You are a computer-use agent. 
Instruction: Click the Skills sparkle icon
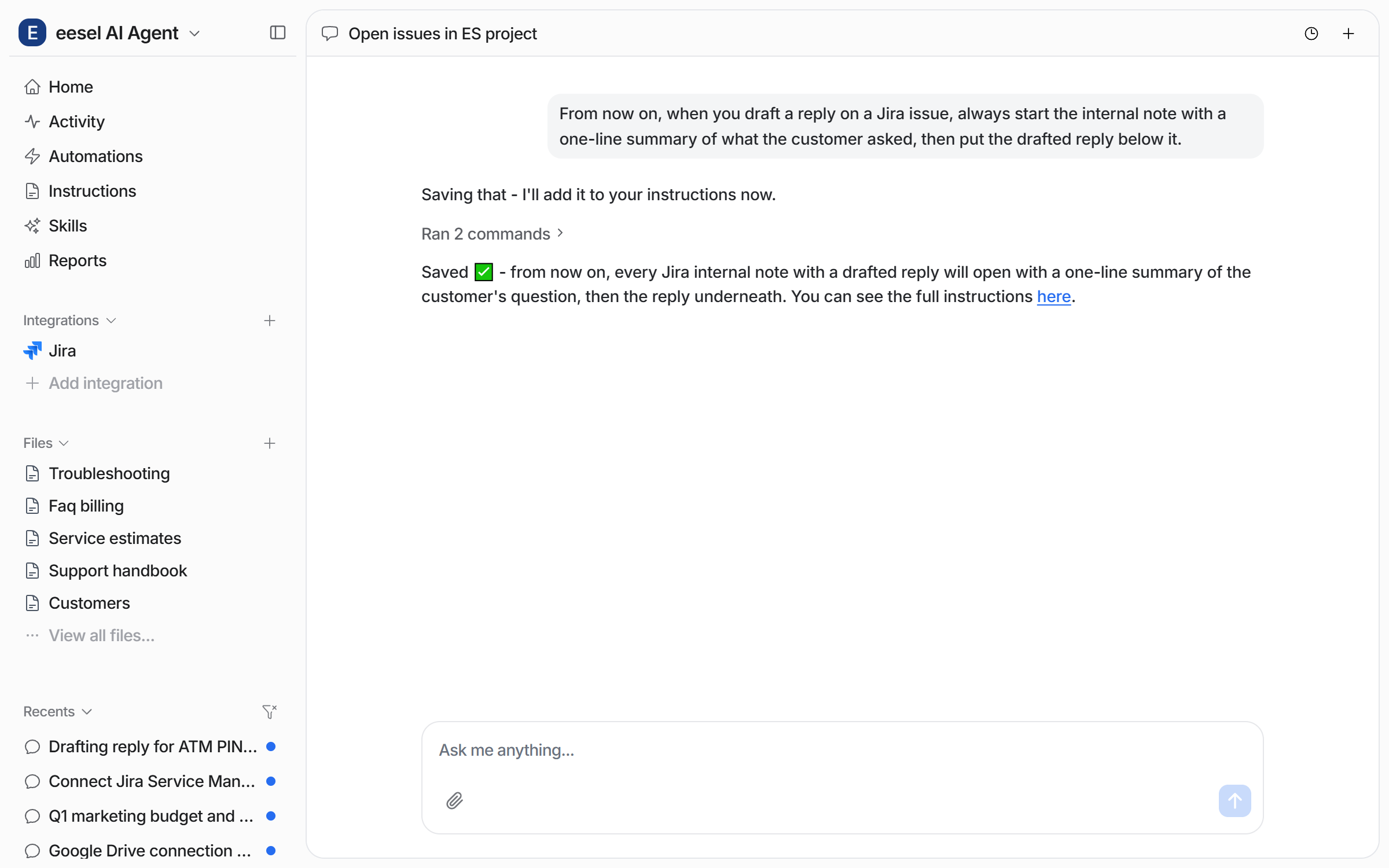[x=32, y=226]
